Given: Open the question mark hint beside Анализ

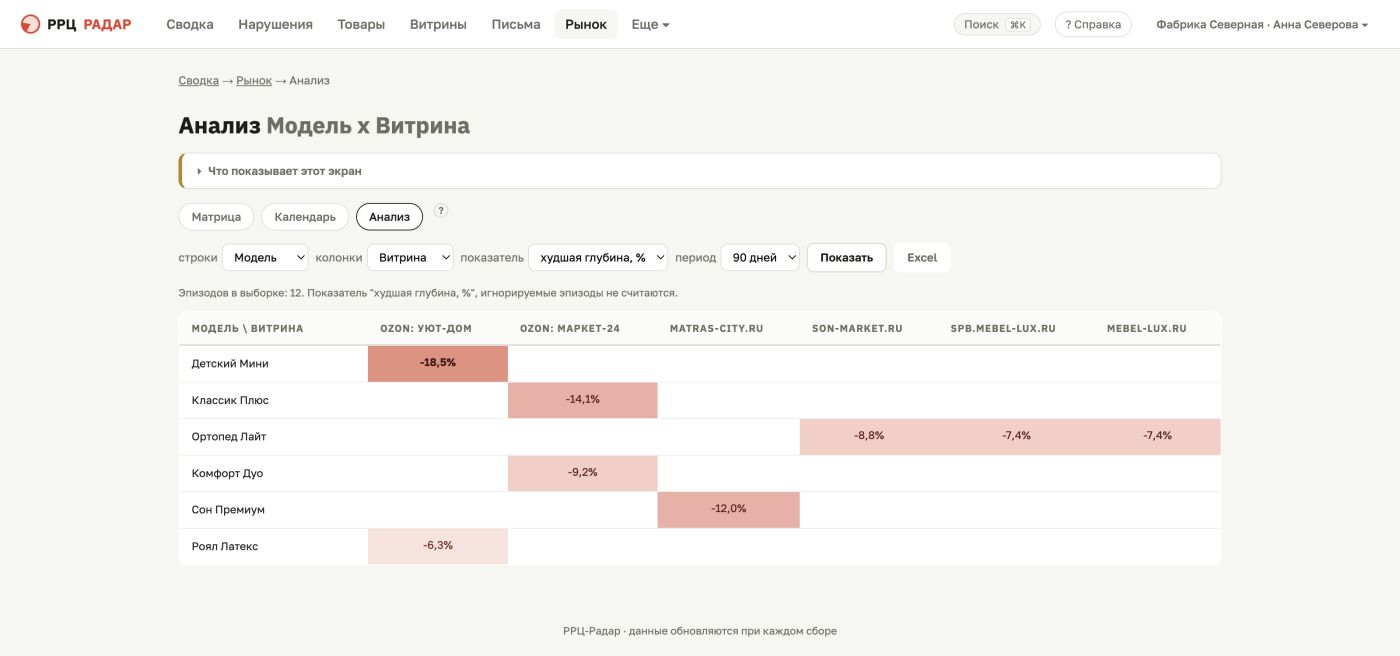Looking at the screenshot, I should coord(441,211).
